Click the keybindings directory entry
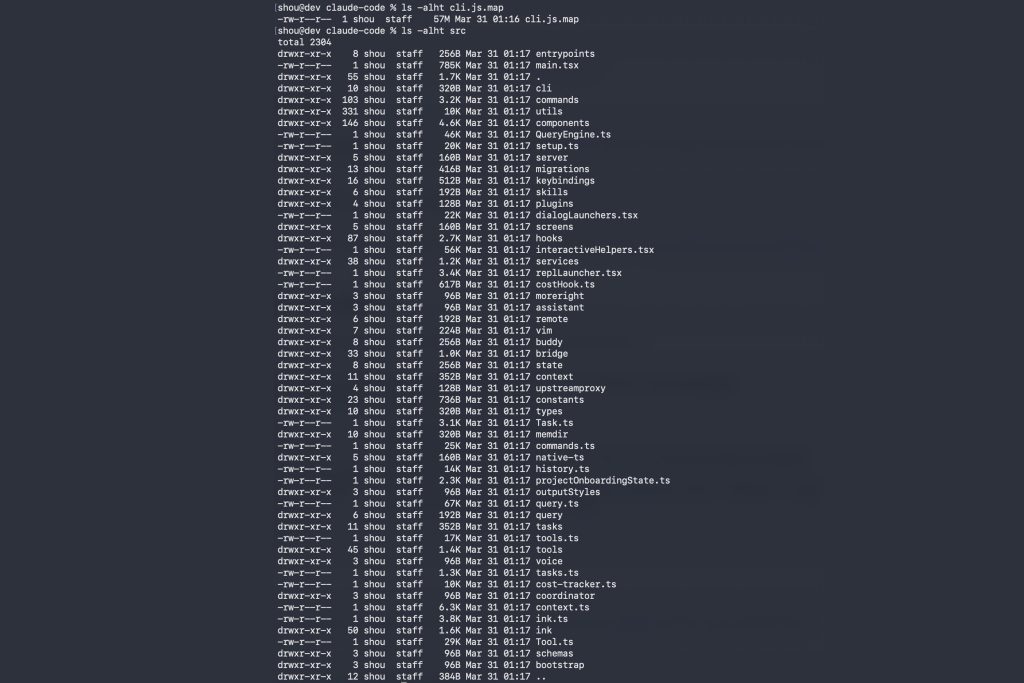The height and width of the screenshot is (683, 1024). pyautogui.click(x=565, y=181)
